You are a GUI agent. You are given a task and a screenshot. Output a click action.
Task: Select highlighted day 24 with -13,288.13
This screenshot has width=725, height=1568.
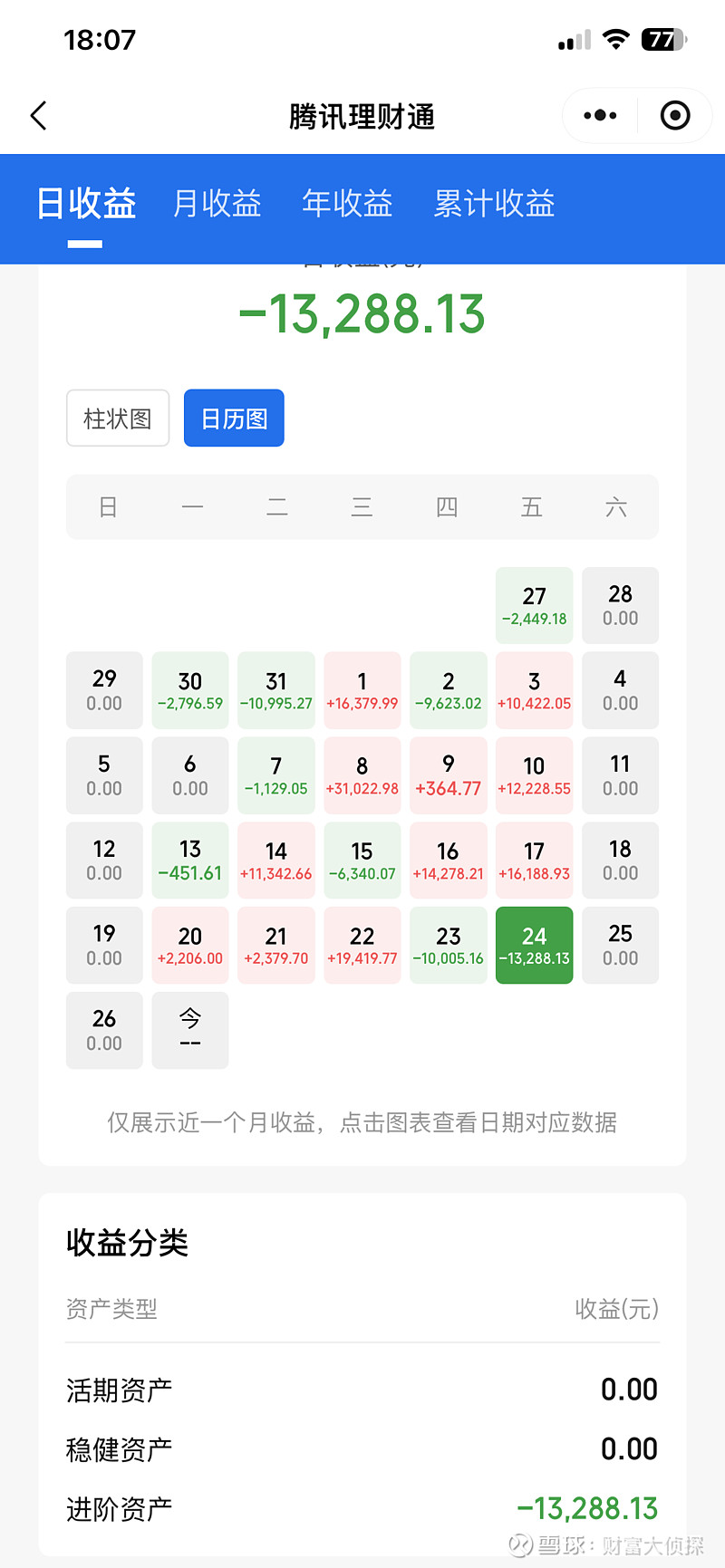[x=535, y=946]
